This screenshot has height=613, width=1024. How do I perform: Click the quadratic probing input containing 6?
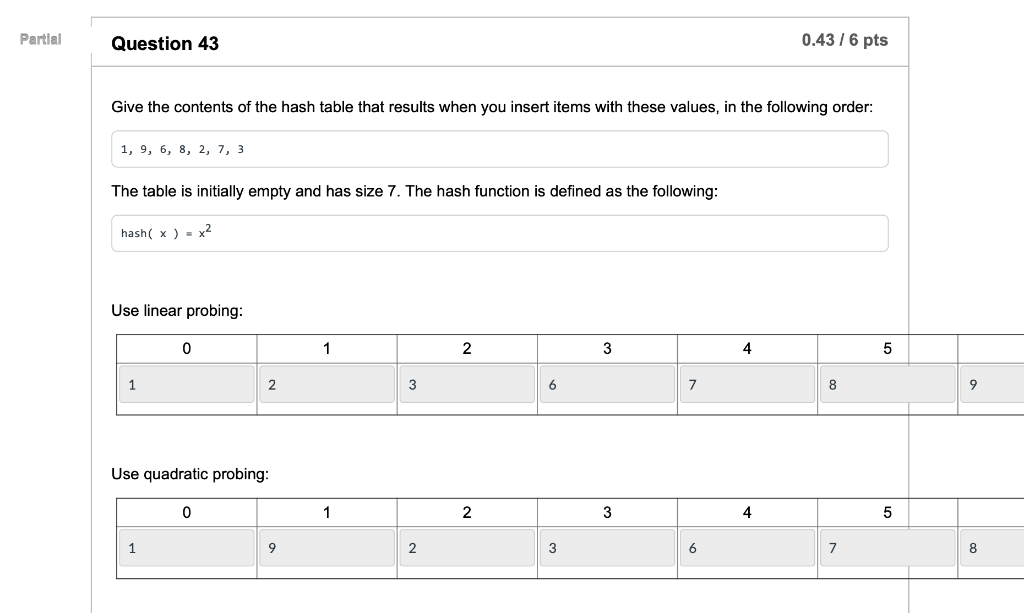[747, 547]
